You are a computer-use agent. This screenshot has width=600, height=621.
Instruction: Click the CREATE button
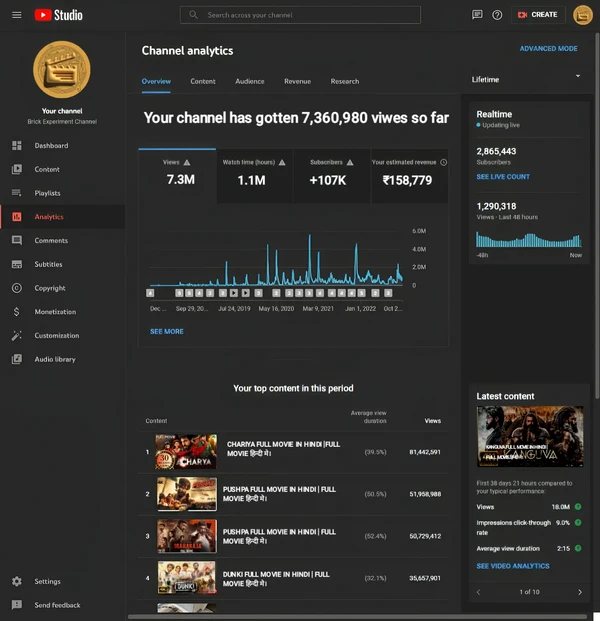(x=538, y=15)
